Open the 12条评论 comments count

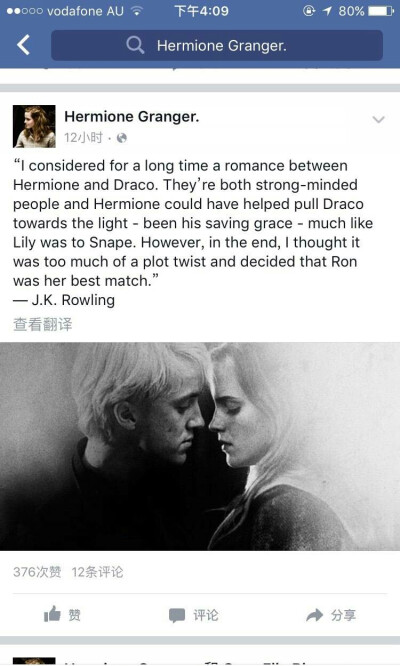[97, 572]
